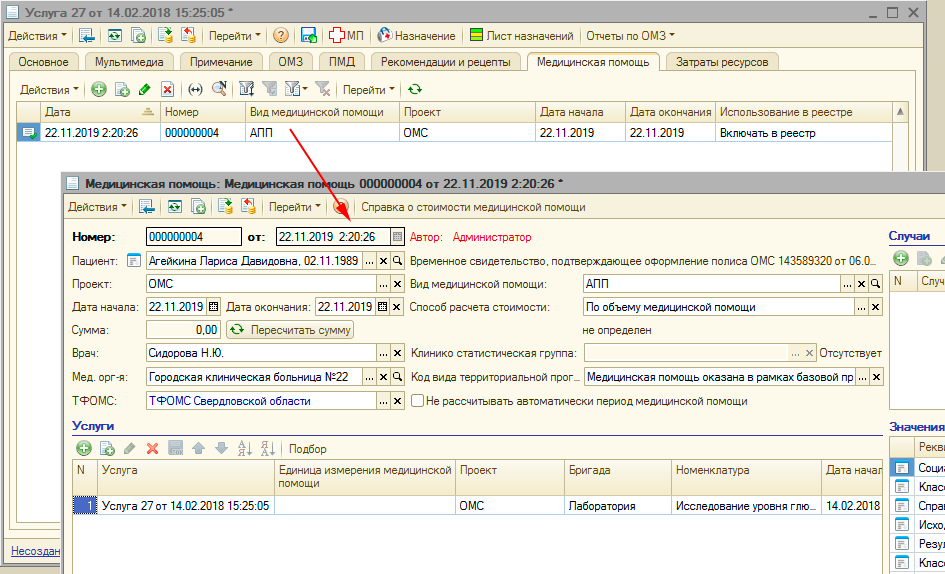Image resolution: width=945 pixels, height=574 pixels.
Task: Expand the Отчеты по ОМЗ dropdown
Action: (x=630, y=36)
